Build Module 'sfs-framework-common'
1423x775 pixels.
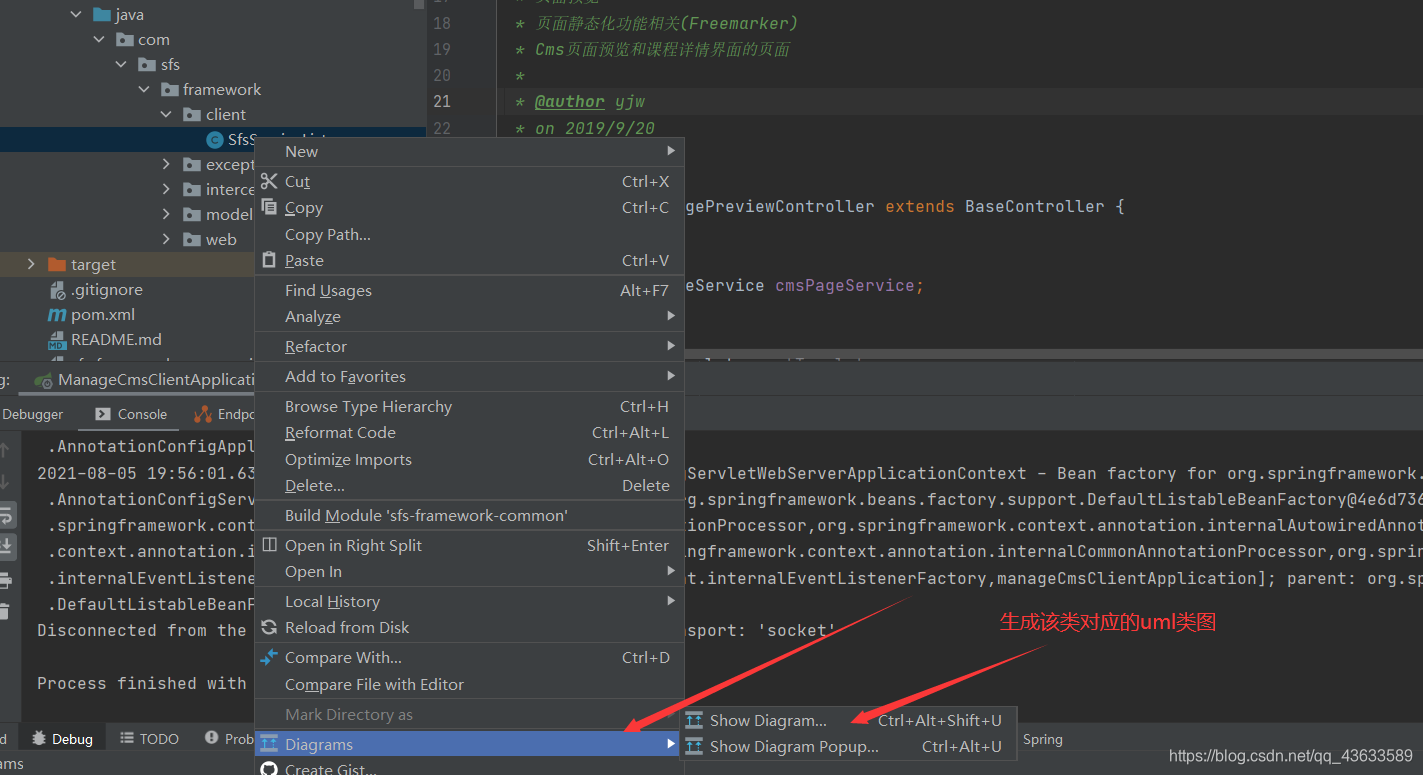tap(469, 516)
